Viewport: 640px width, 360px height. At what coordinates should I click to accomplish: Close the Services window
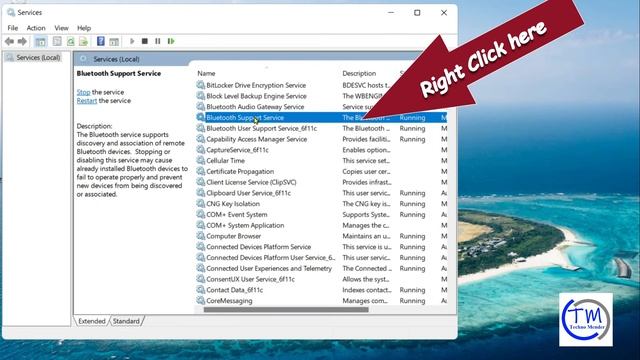click(444, 13)
